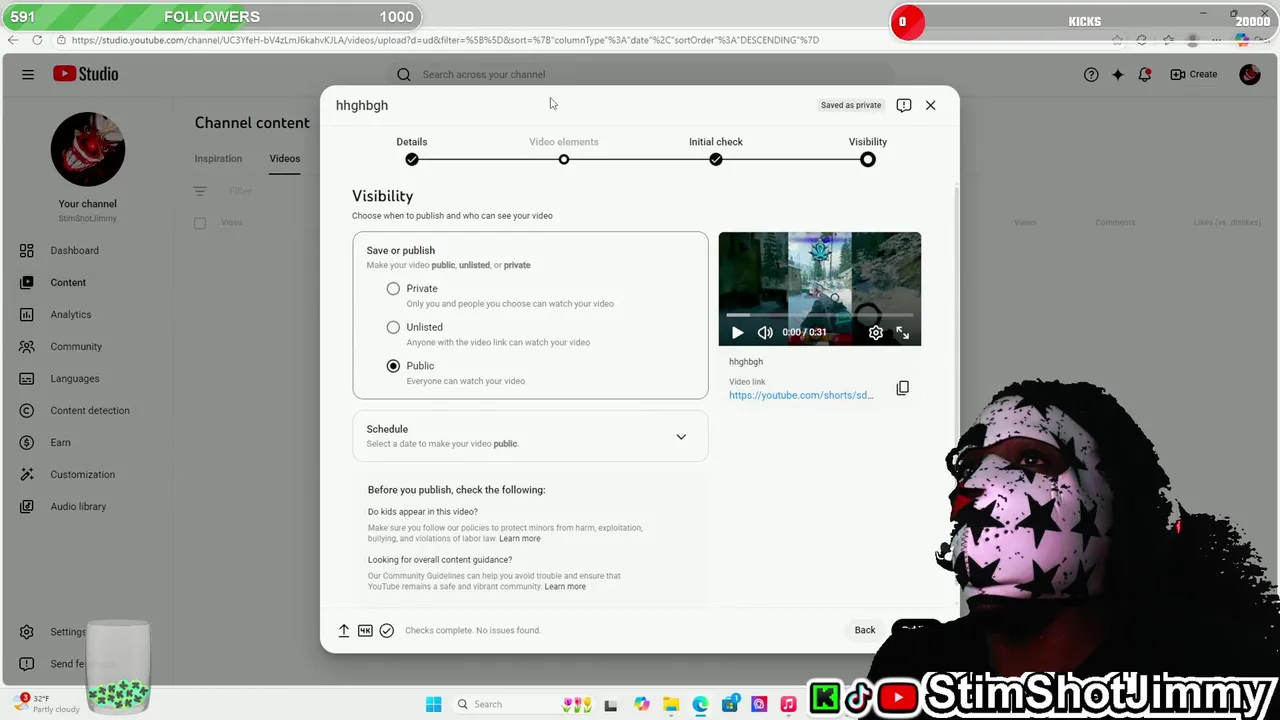Click the 'Saved as private' status text
This screenshot has width=1280, height=720.
click(851, 105)
